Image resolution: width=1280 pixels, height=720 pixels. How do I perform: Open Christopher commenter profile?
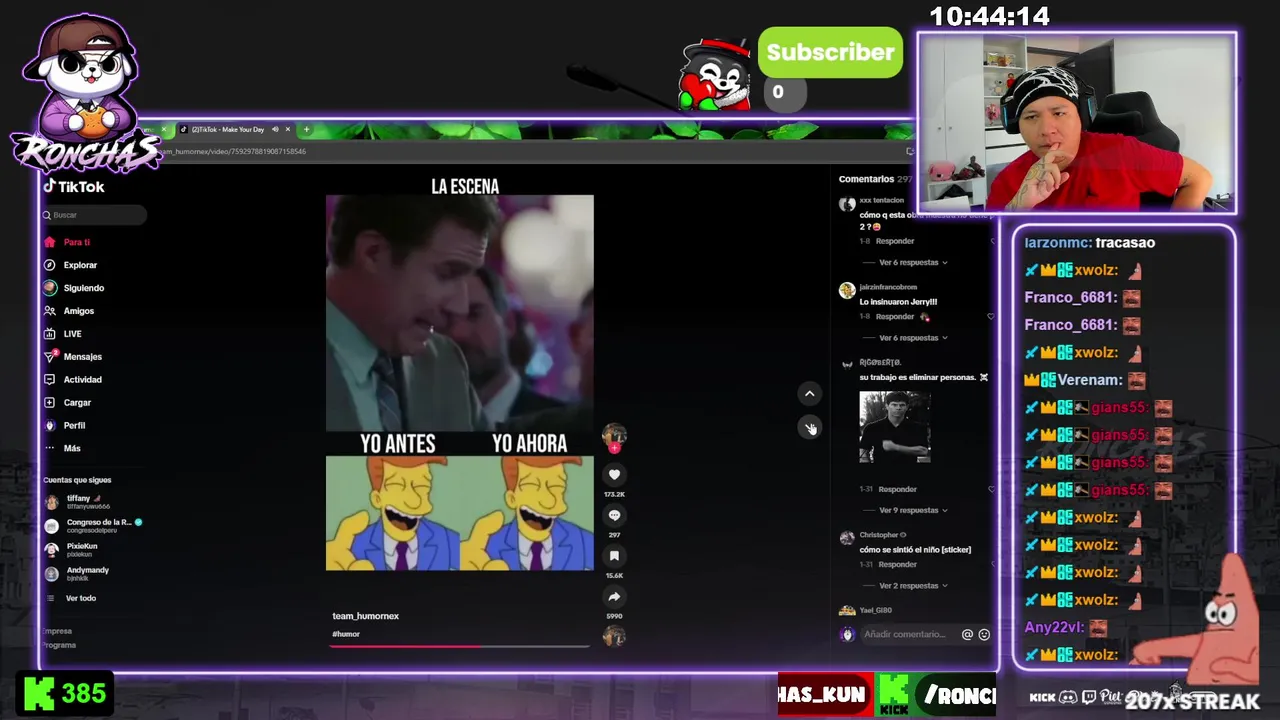tap(879, 535)
